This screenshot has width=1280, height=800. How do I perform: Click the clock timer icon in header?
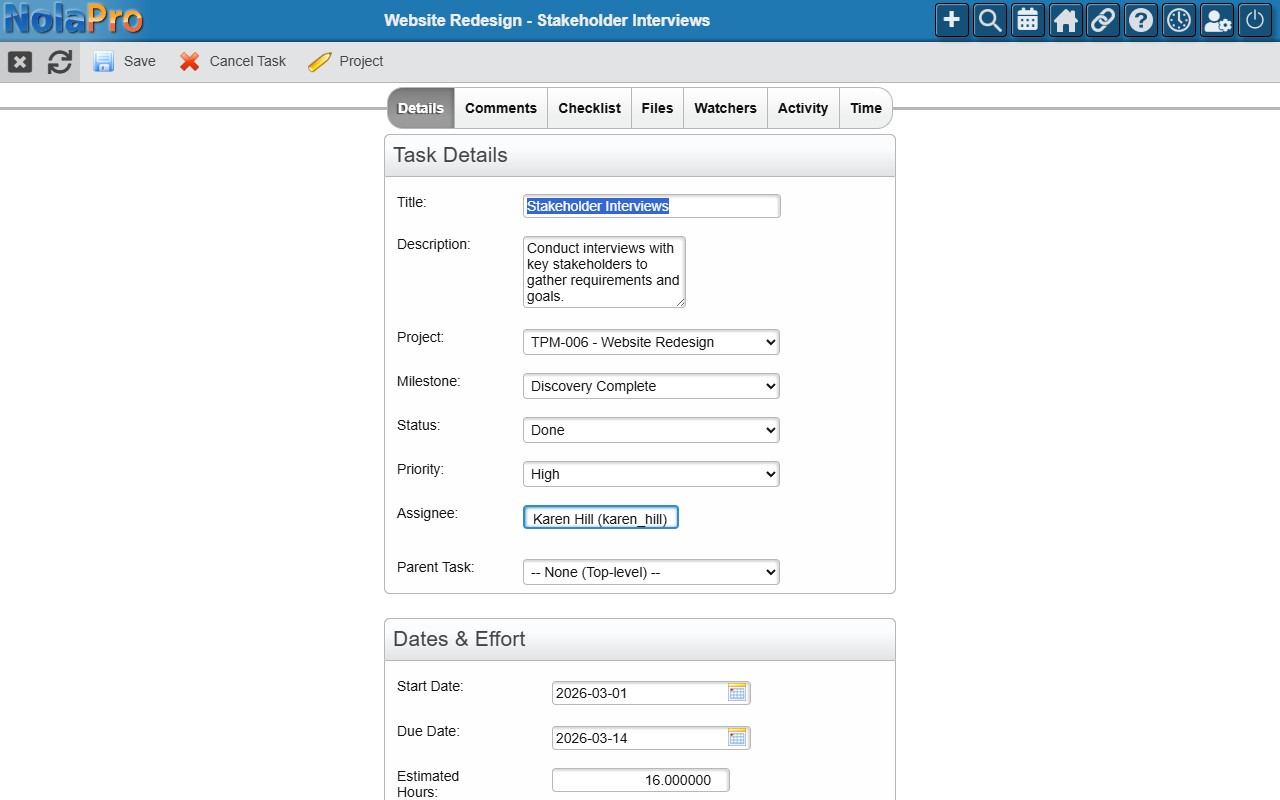pos(1179,20)
